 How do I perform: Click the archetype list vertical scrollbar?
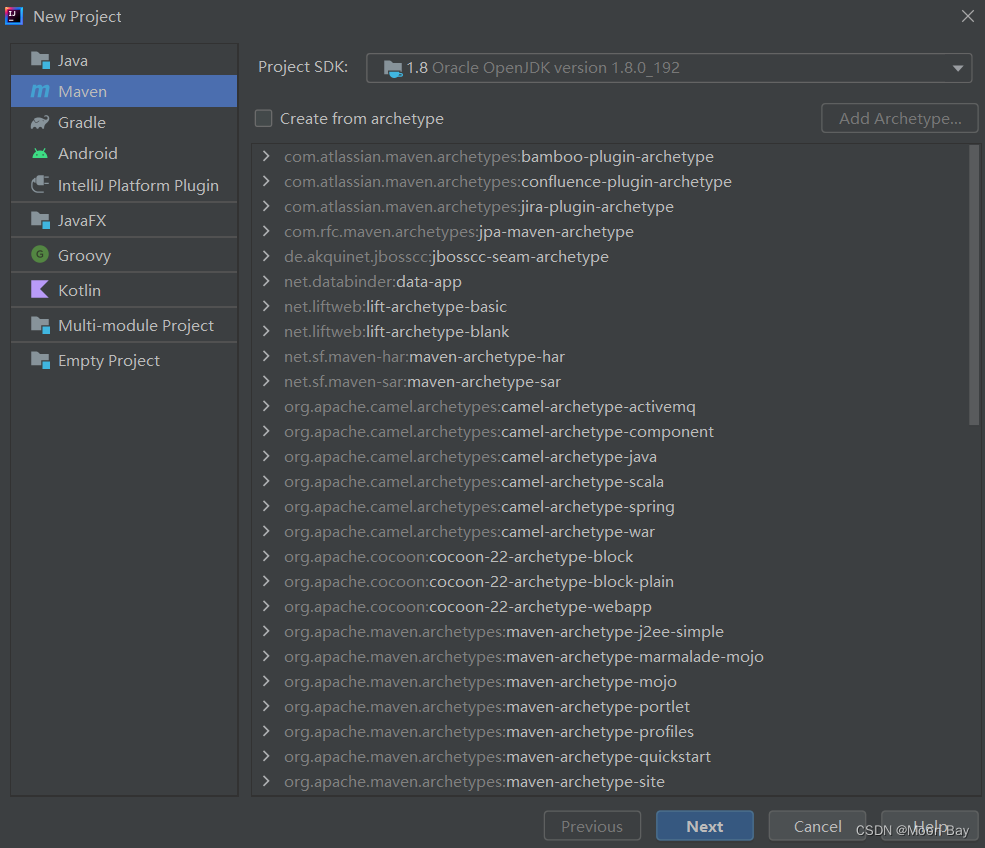pyautogui.click(x=974, y=285)
